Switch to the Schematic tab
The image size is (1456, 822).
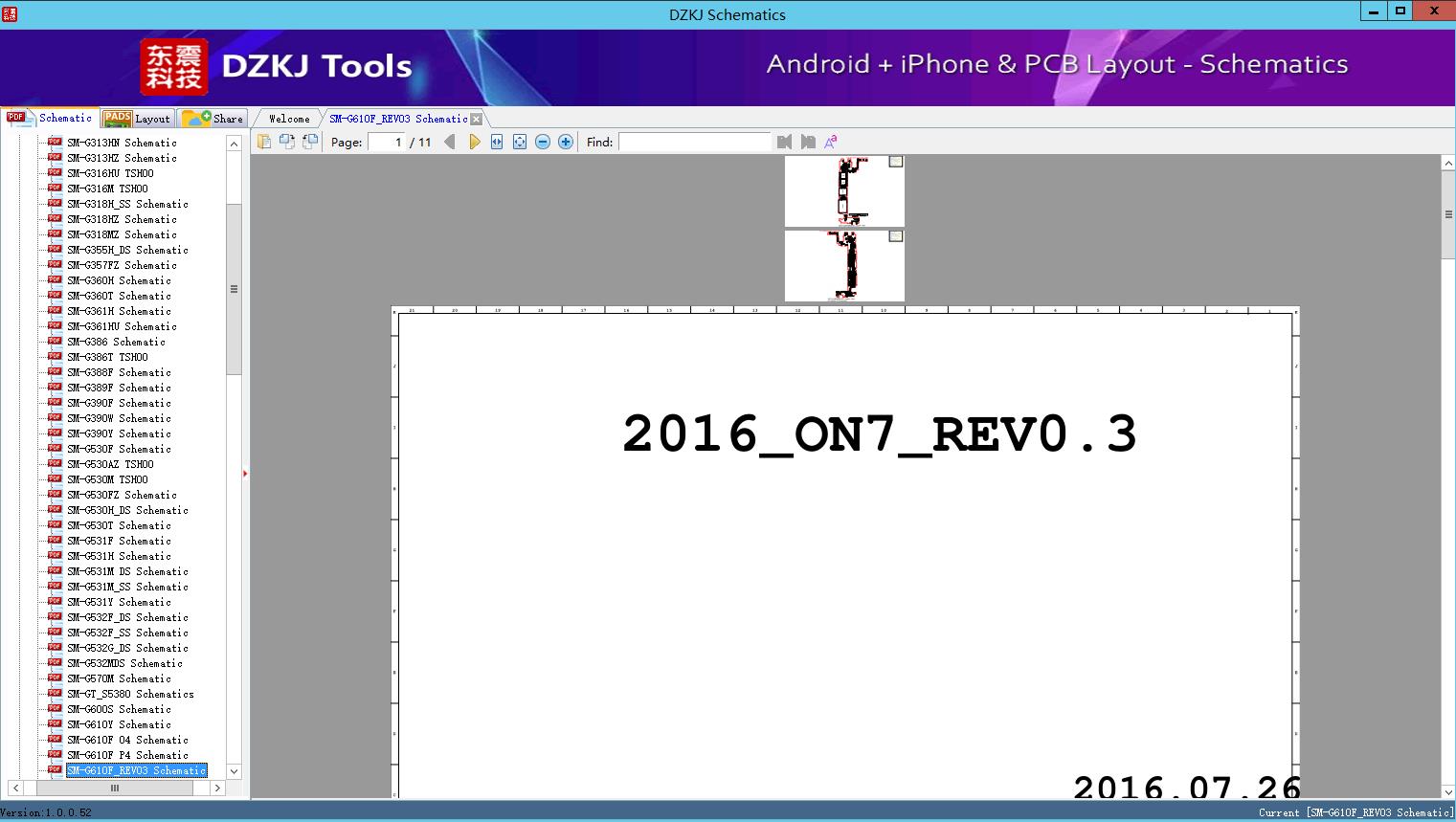pyautogui.click(x=50, y=118)
